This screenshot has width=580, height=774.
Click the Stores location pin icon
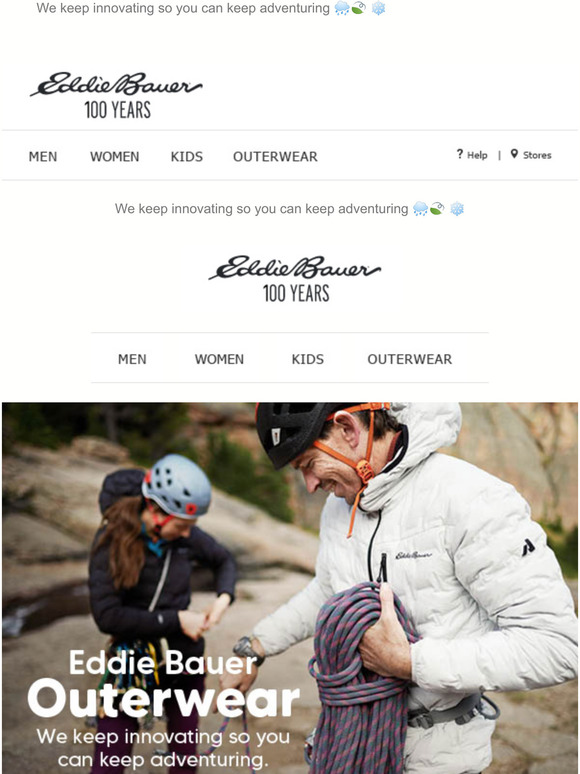point(514,154)
